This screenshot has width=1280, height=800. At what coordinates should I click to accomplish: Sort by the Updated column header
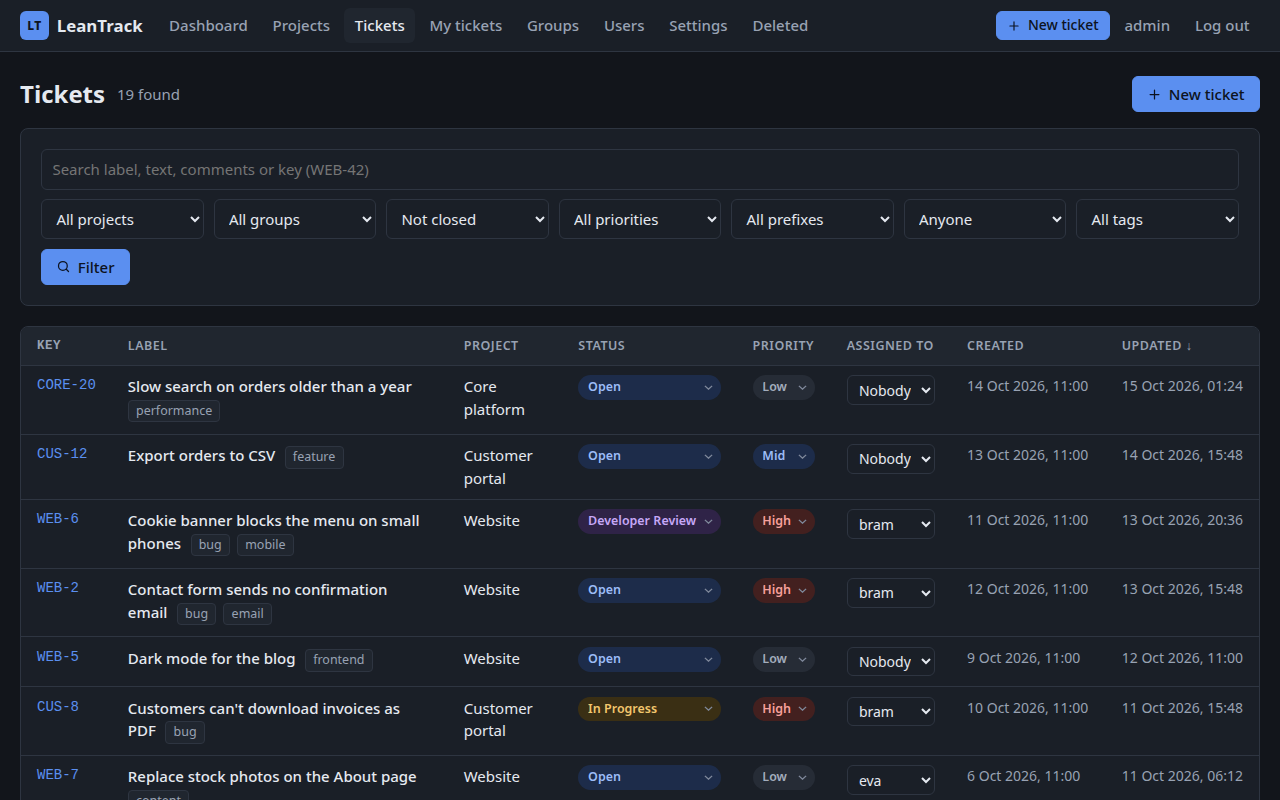(1157, 345)
